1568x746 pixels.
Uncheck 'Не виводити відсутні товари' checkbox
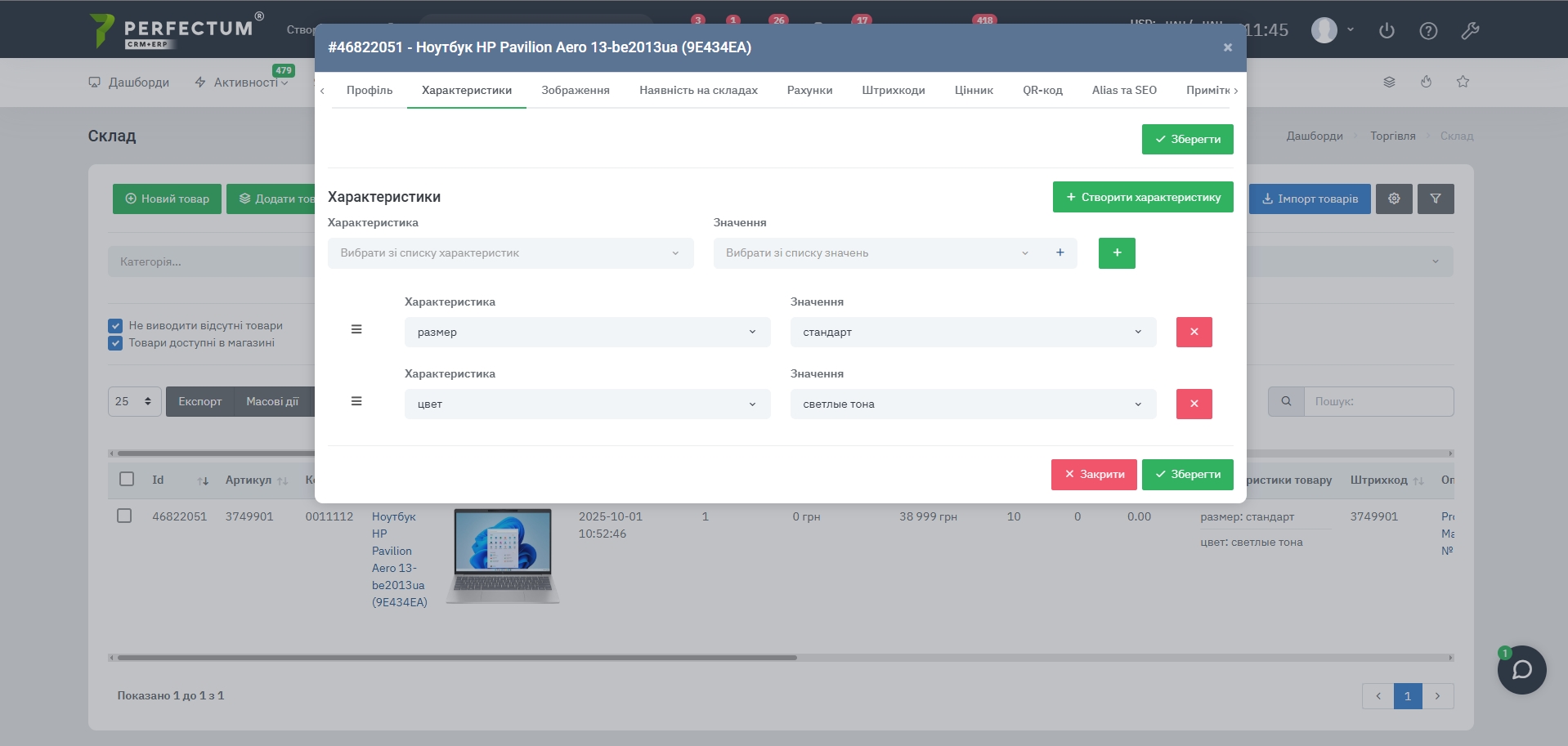tap(115, 325)
